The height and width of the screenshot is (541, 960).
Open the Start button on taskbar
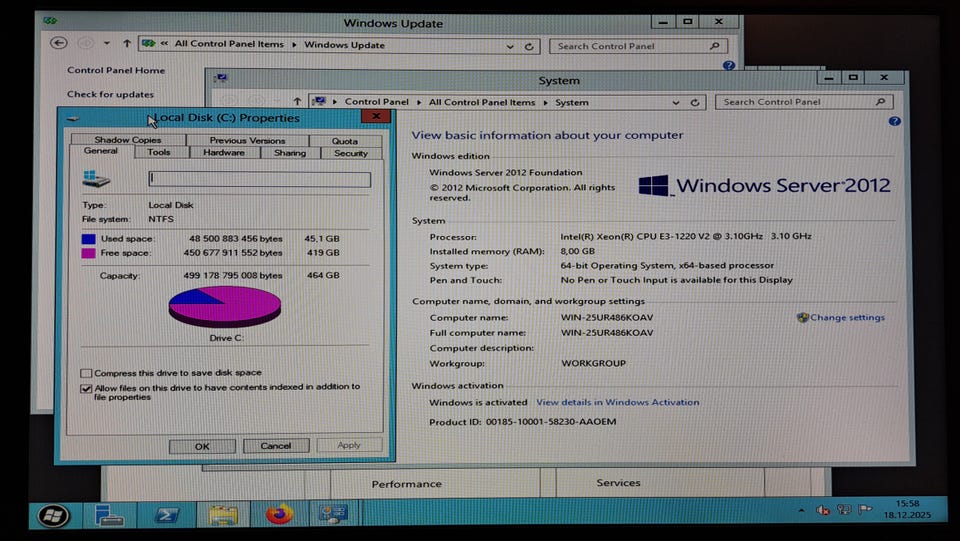pos(54,515)
